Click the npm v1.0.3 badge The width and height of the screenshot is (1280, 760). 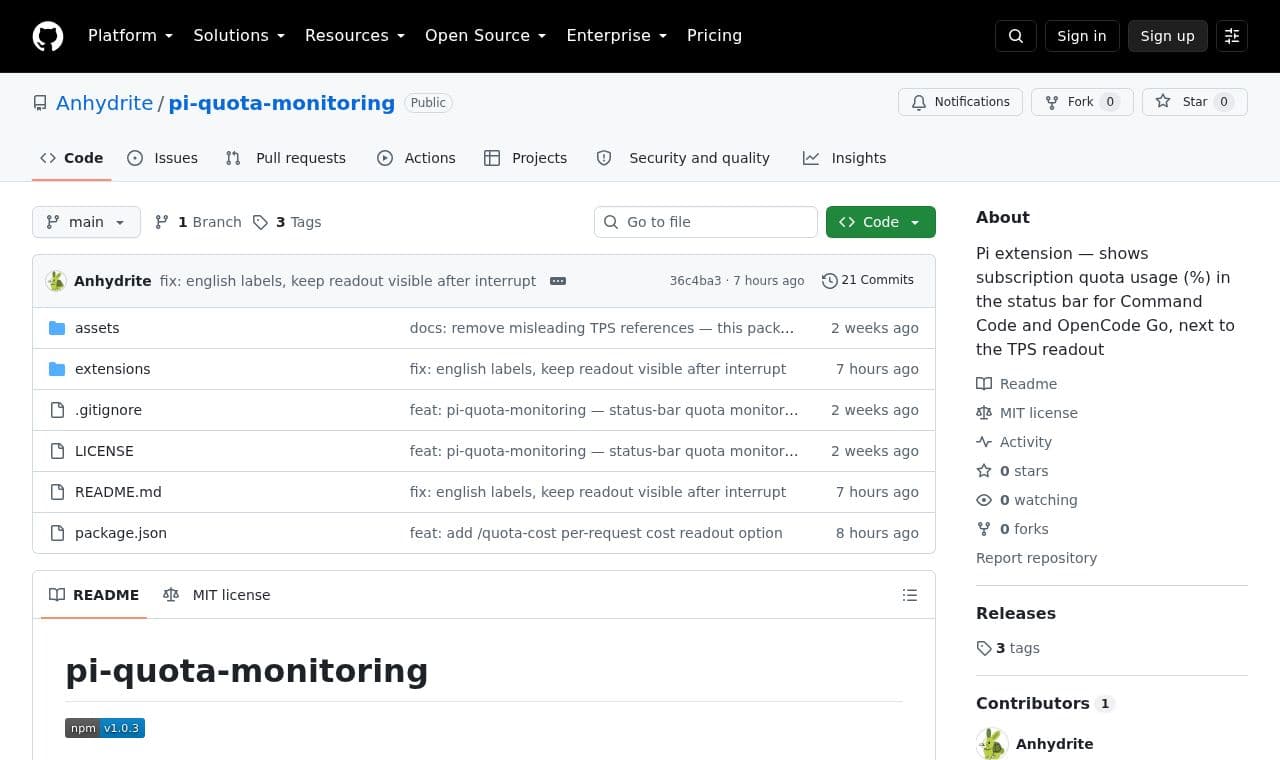(105, 728)
